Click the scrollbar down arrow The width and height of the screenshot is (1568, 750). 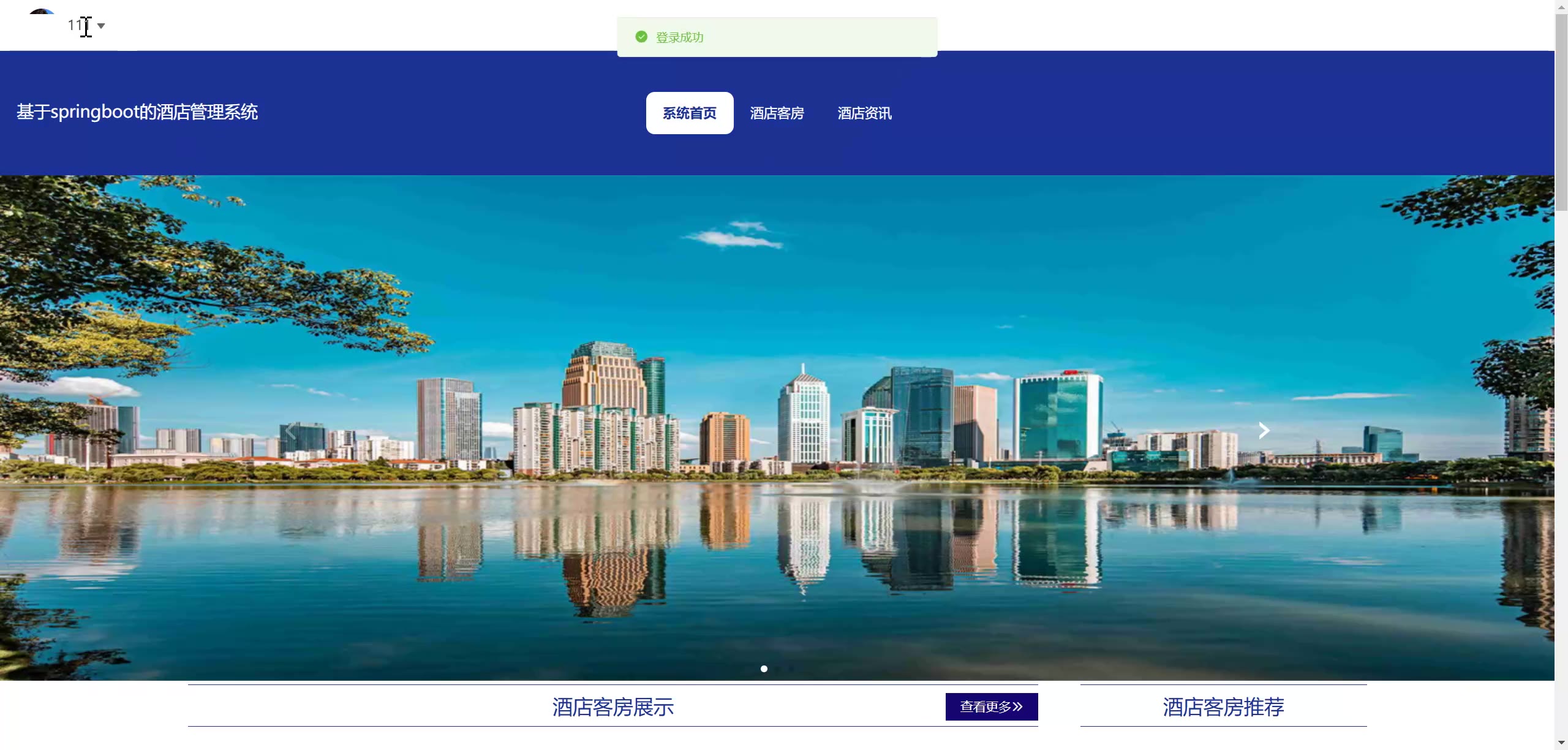coord(1561,743)
